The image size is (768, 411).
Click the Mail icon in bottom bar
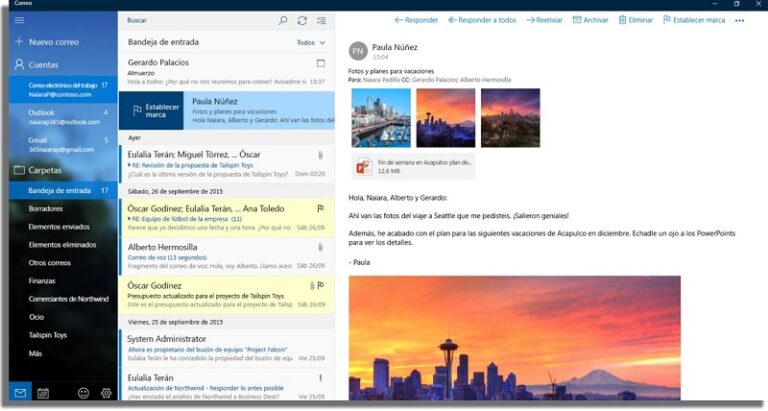click(x=19, y=393)
